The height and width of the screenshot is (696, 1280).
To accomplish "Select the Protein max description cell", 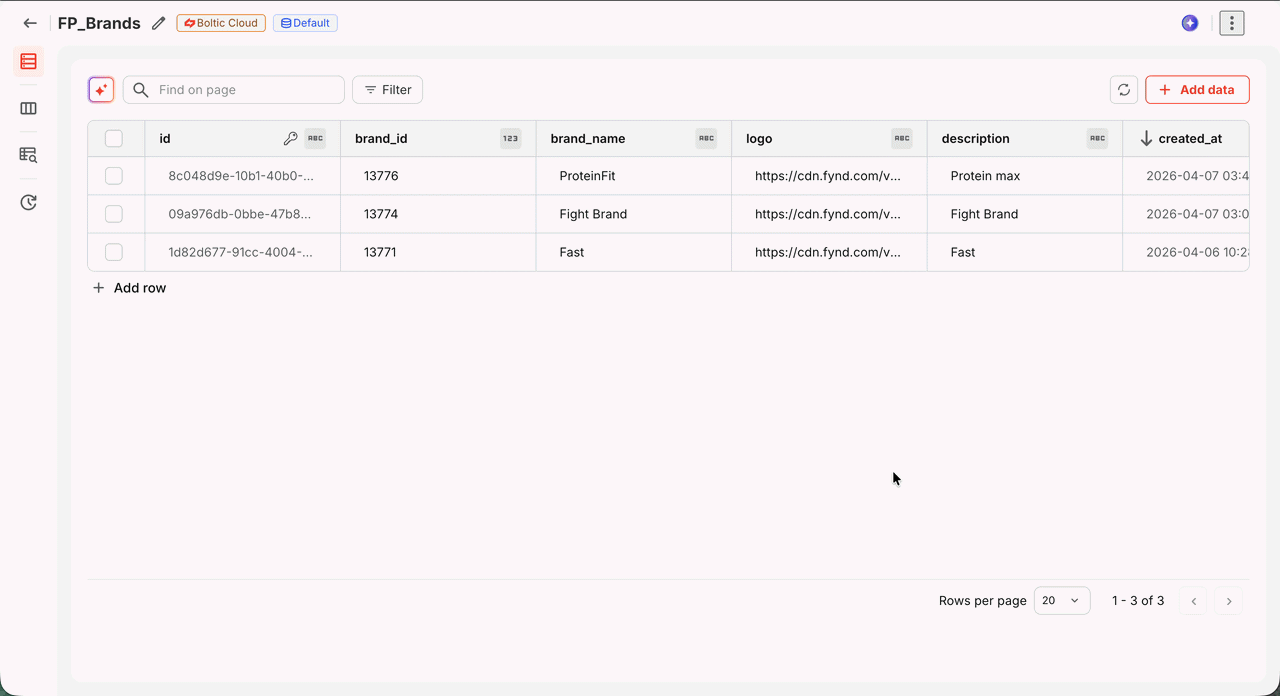I will tap(1025, 176).
